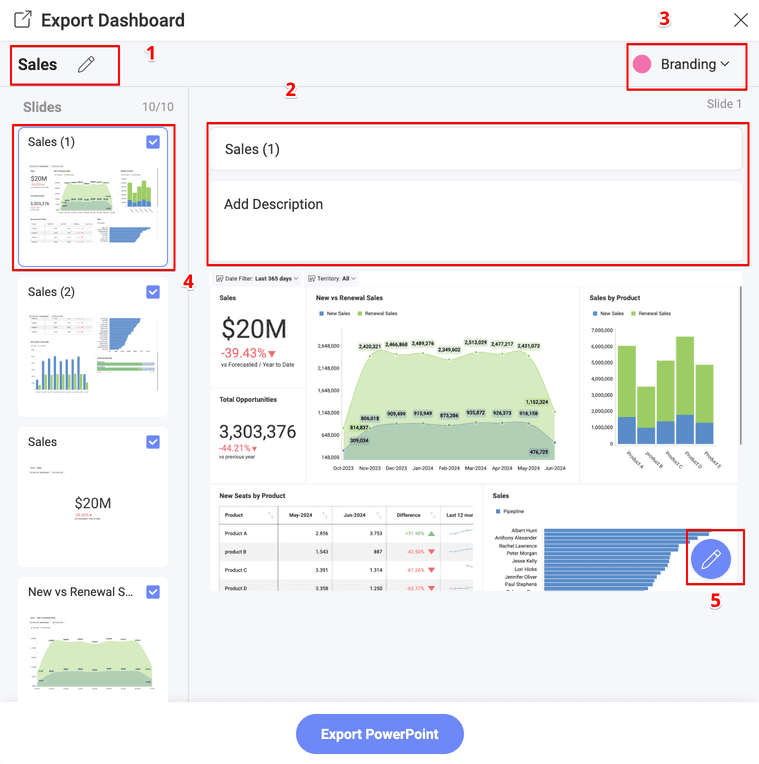The height and width of the screenshot is (764, 759).
Task: Toggle the checkbox on the Sales $20M slide
Action: [153, 442]
